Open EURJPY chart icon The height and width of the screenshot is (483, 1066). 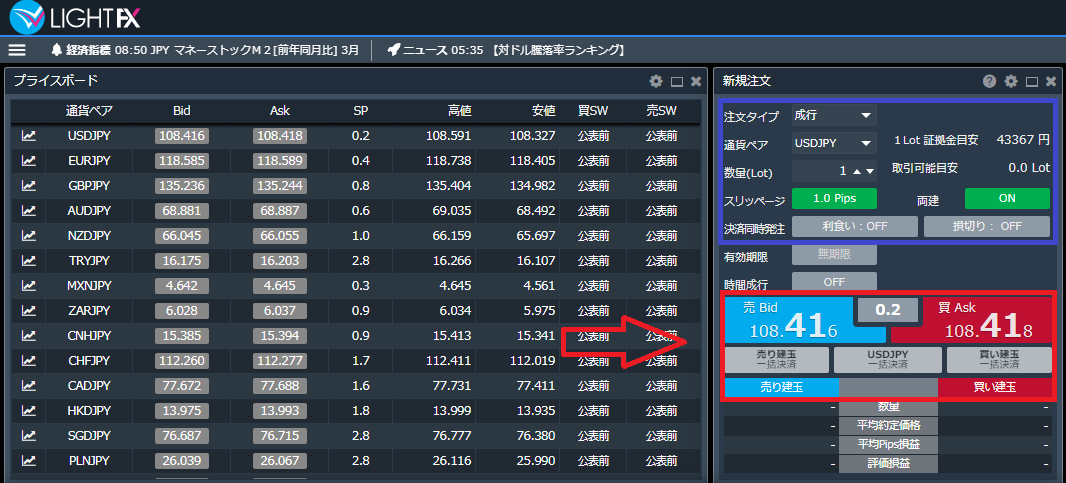click(29, 161)
